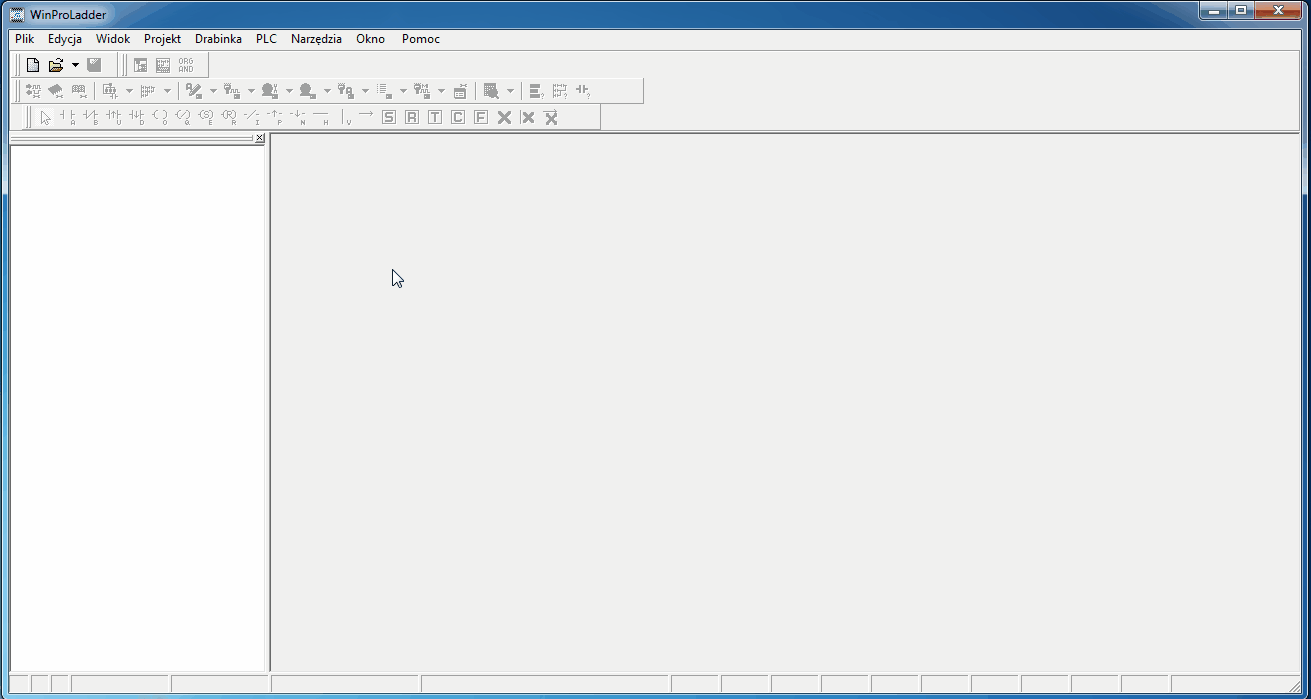This screenshot has height=699, width=1311.
Task: Open the Plik menu
Action: pos(25,39)
